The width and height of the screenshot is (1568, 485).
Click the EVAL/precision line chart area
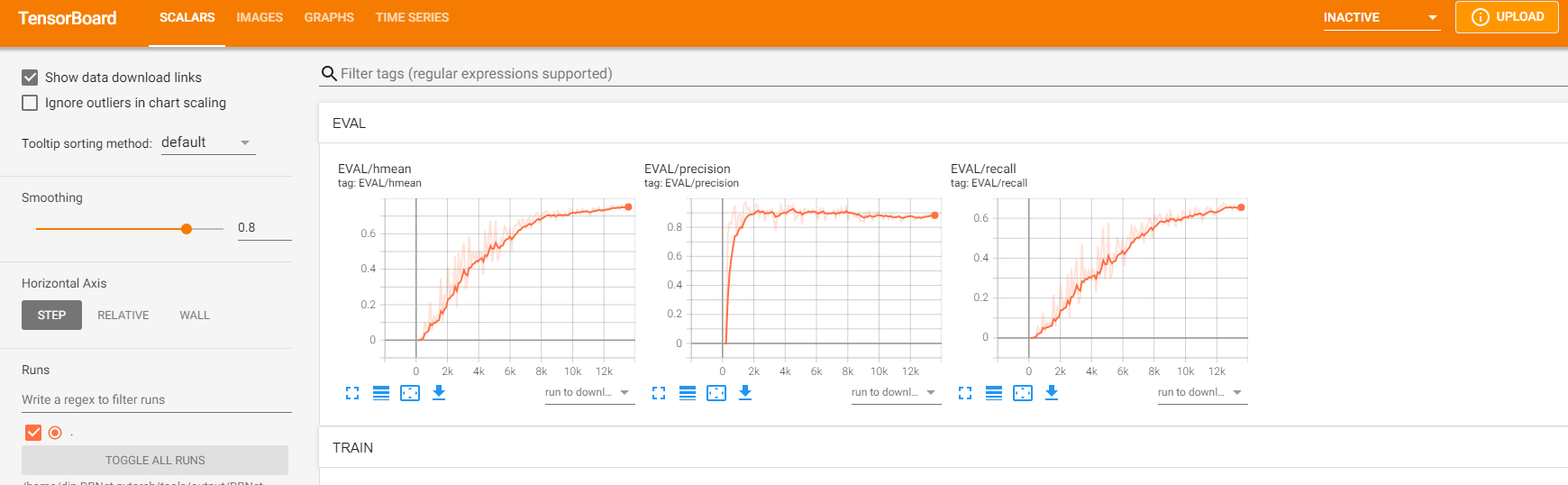coord(816,279)
